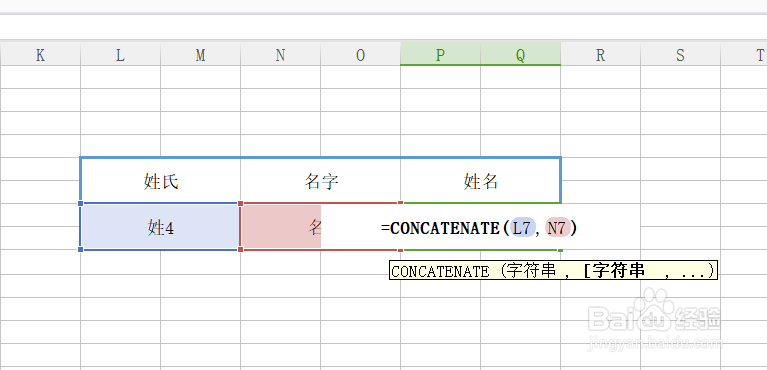Image resolution: width=767 pixels, height=370 pixels.
Task: Select column S header
Action: coord(680,54)
